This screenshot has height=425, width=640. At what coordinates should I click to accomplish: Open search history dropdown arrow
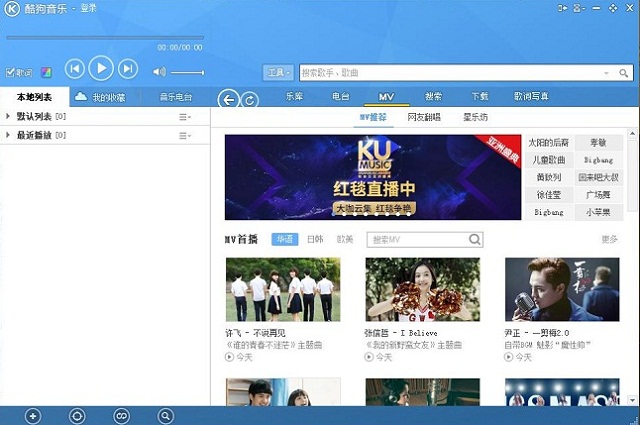tap(606, 73)
